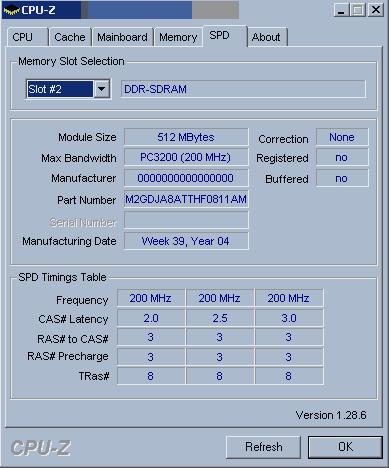
Task: Click the TRas# label
Action: pyautogui.click(x=94, y=376)
